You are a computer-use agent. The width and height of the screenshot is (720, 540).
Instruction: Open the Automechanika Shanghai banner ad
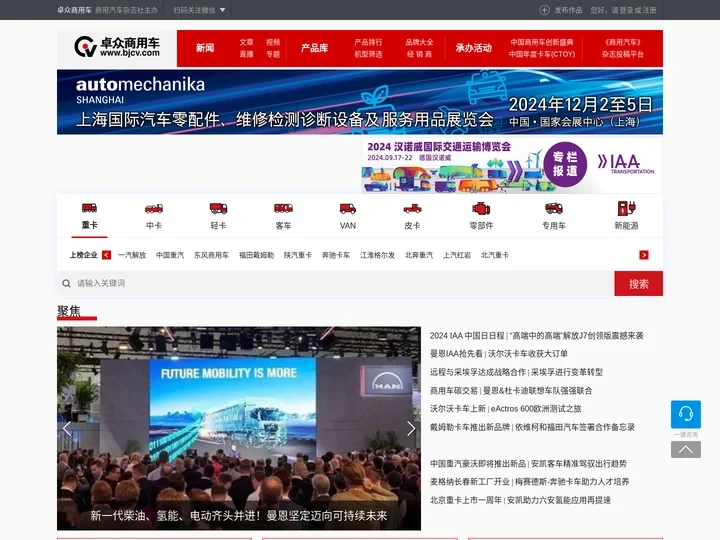tap(360, 102)
